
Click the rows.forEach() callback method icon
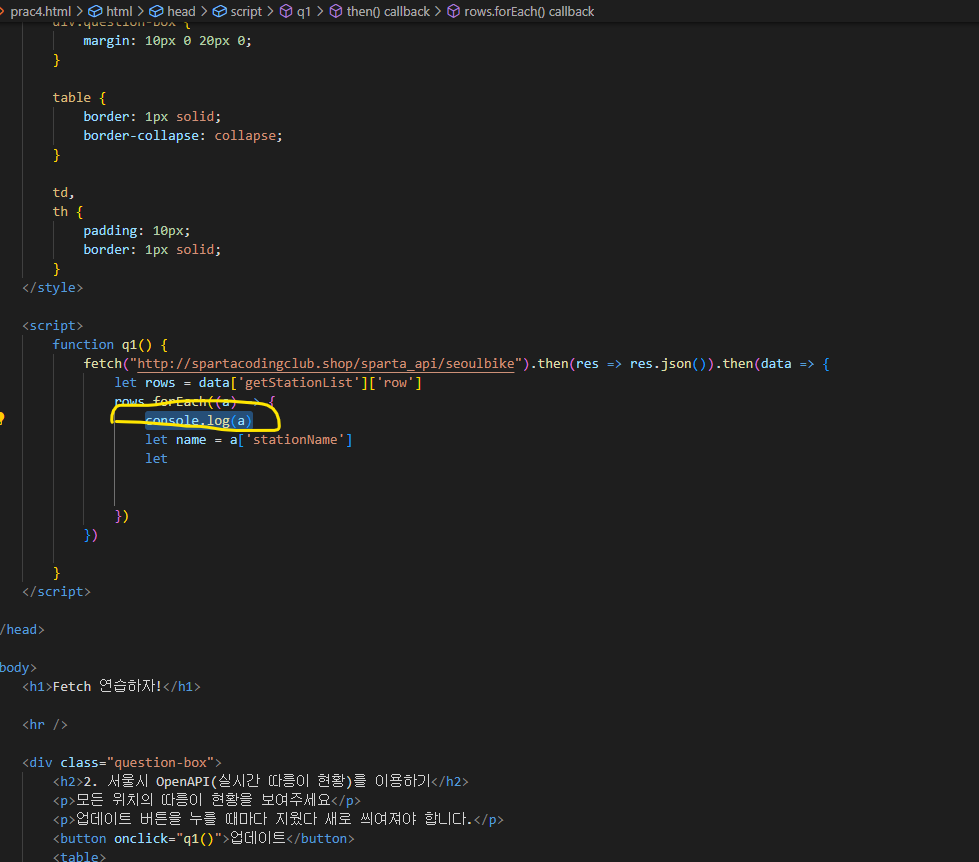point(453,11)
